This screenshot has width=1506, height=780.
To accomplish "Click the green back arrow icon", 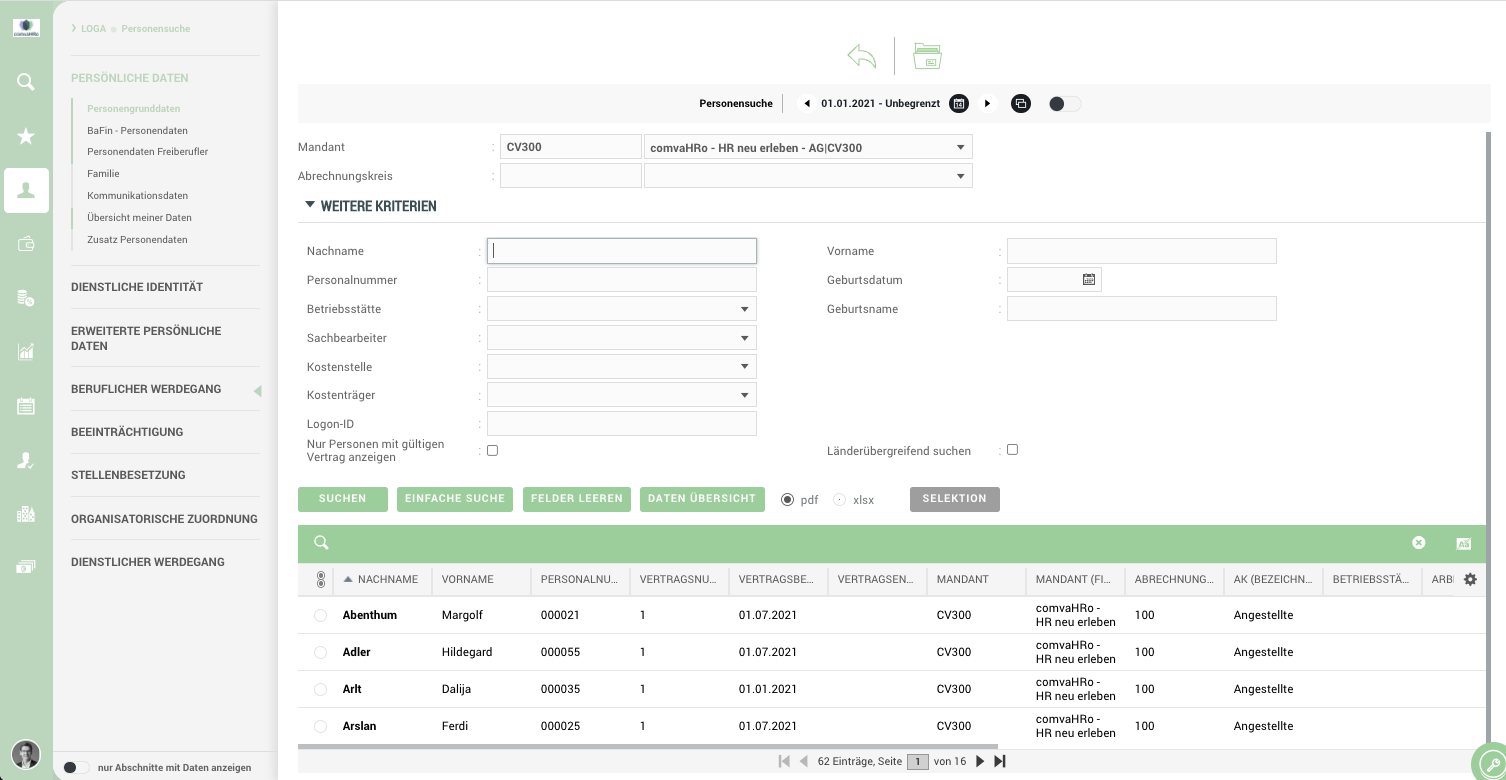I will click(861, 56).
